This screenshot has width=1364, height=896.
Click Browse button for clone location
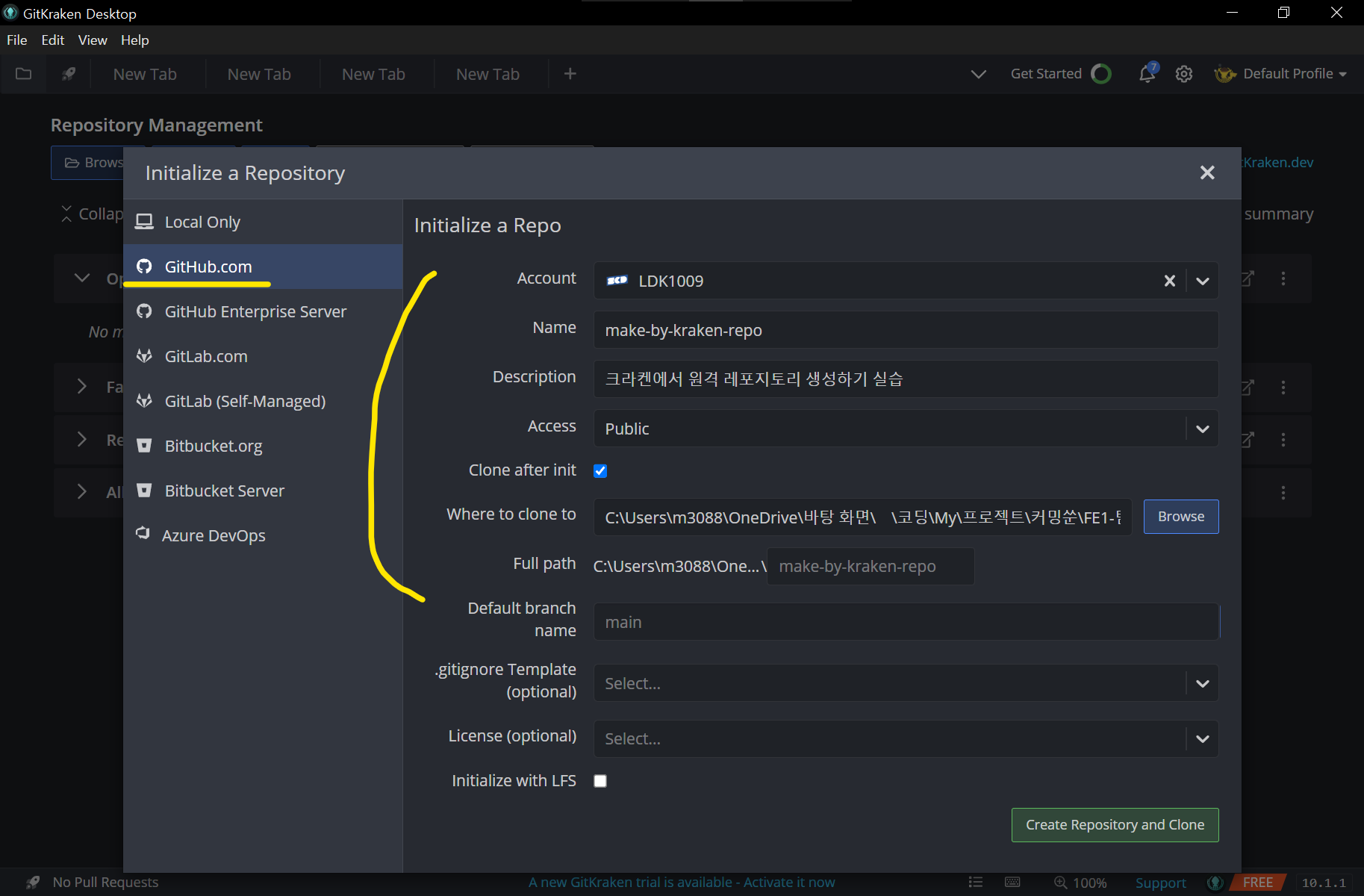1181,517
